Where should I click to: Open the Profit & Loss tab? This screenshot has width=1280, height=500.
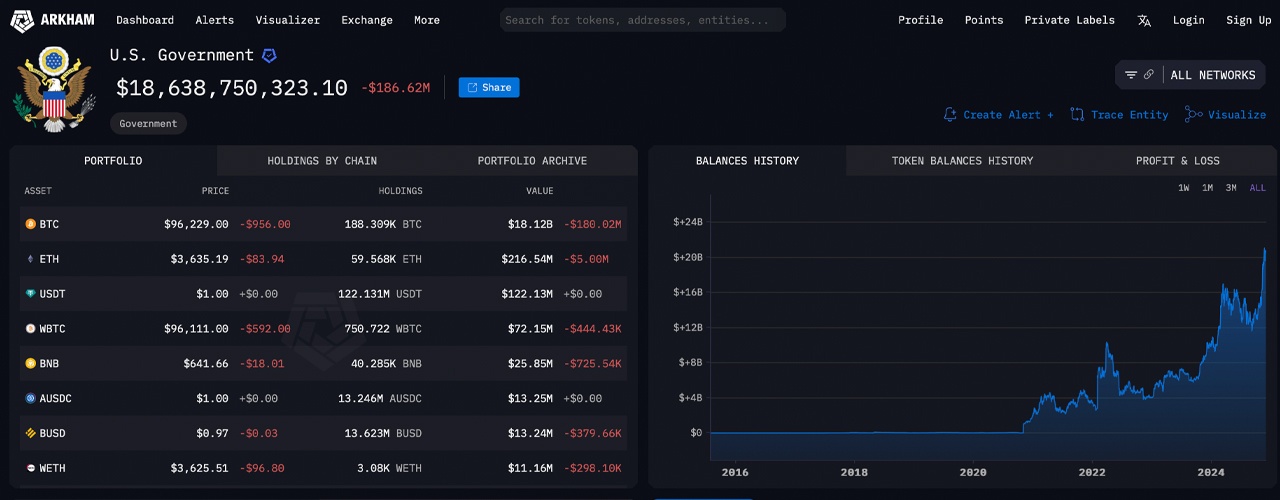(x=1177, y=161)
